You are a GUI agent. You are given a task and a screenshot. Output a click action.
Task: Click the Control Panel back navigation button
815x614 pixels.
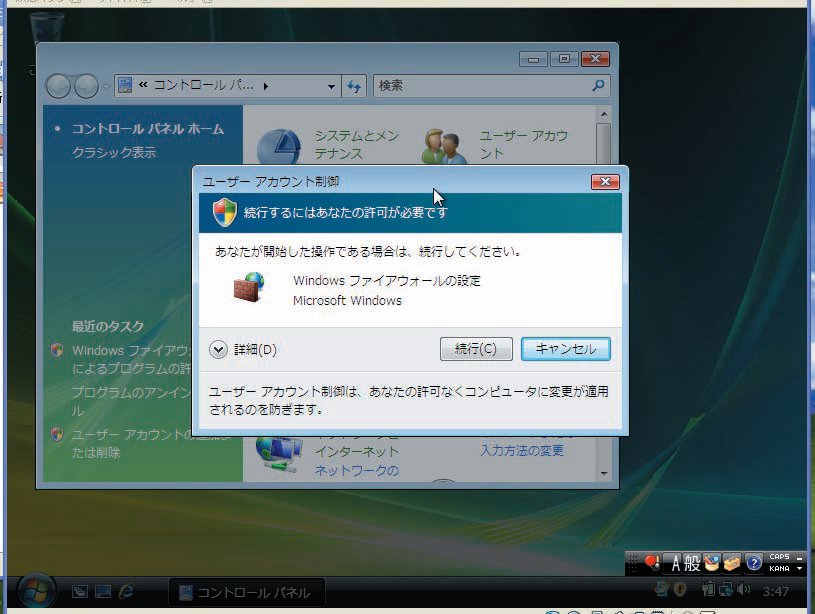pyautogui.click(x=59, y=86)
